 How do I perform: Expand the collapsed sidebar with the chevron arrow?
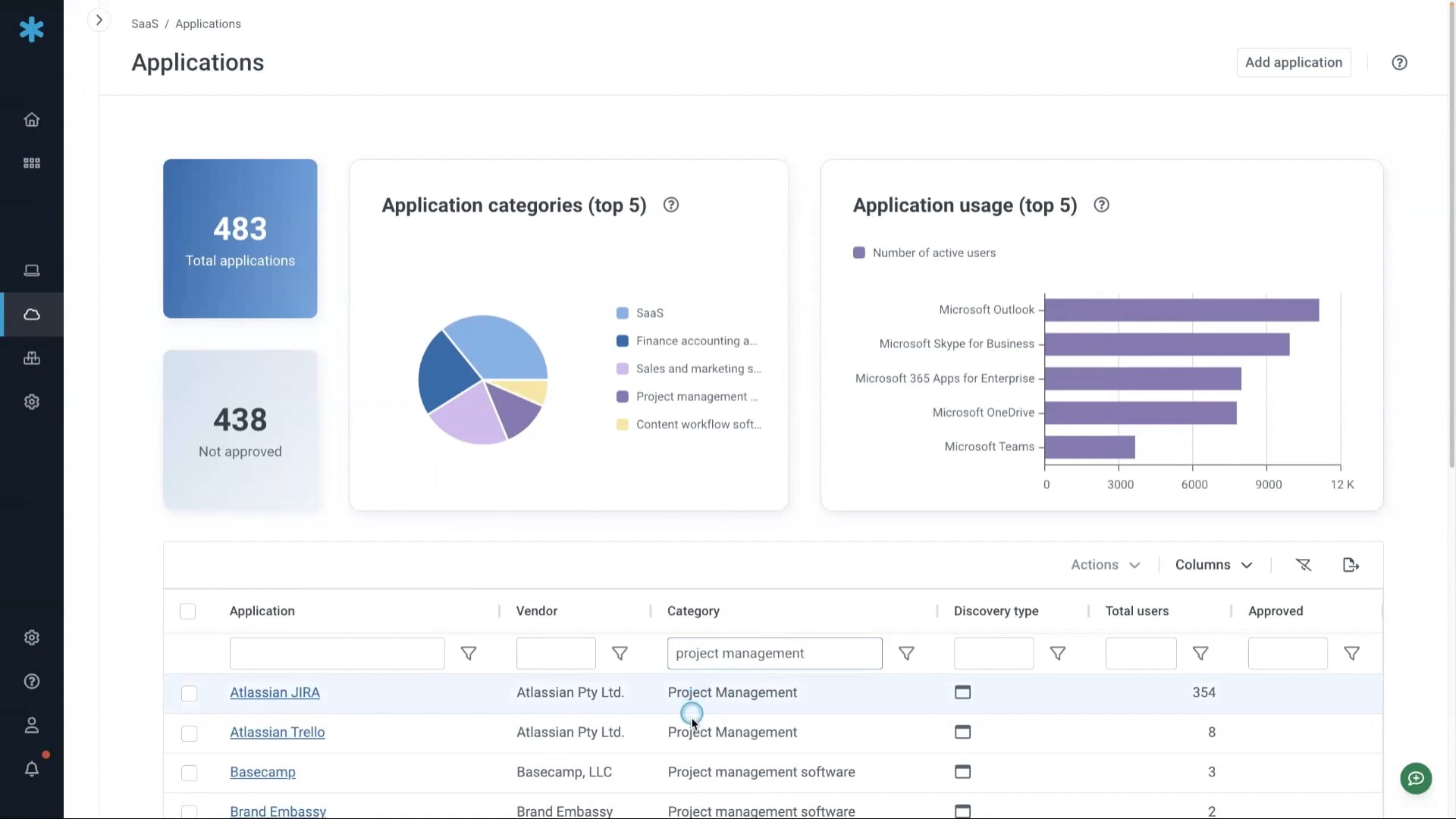coord(99,20)
